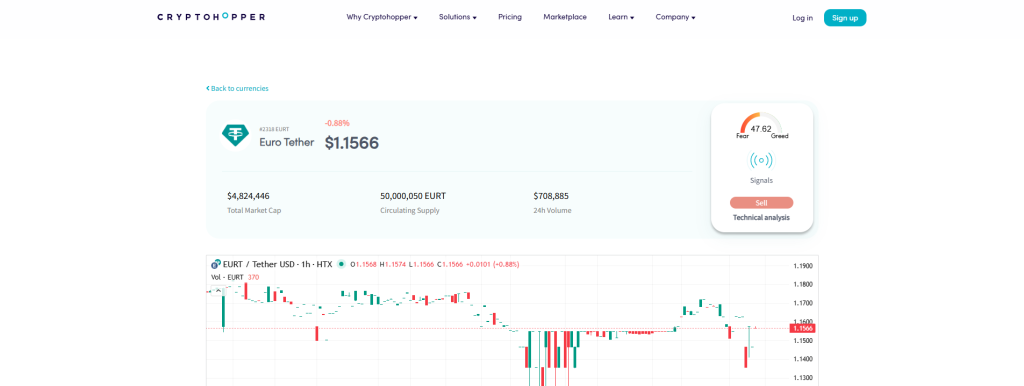Open the Why Cryptohopper dropdown menu
The image size is (1024, 386).
point(382,18)
